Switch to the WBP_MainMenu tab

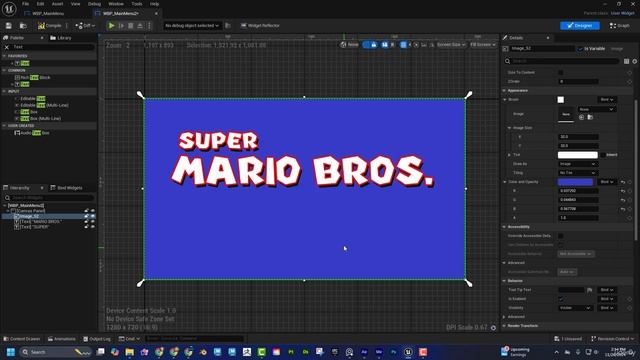48,13
